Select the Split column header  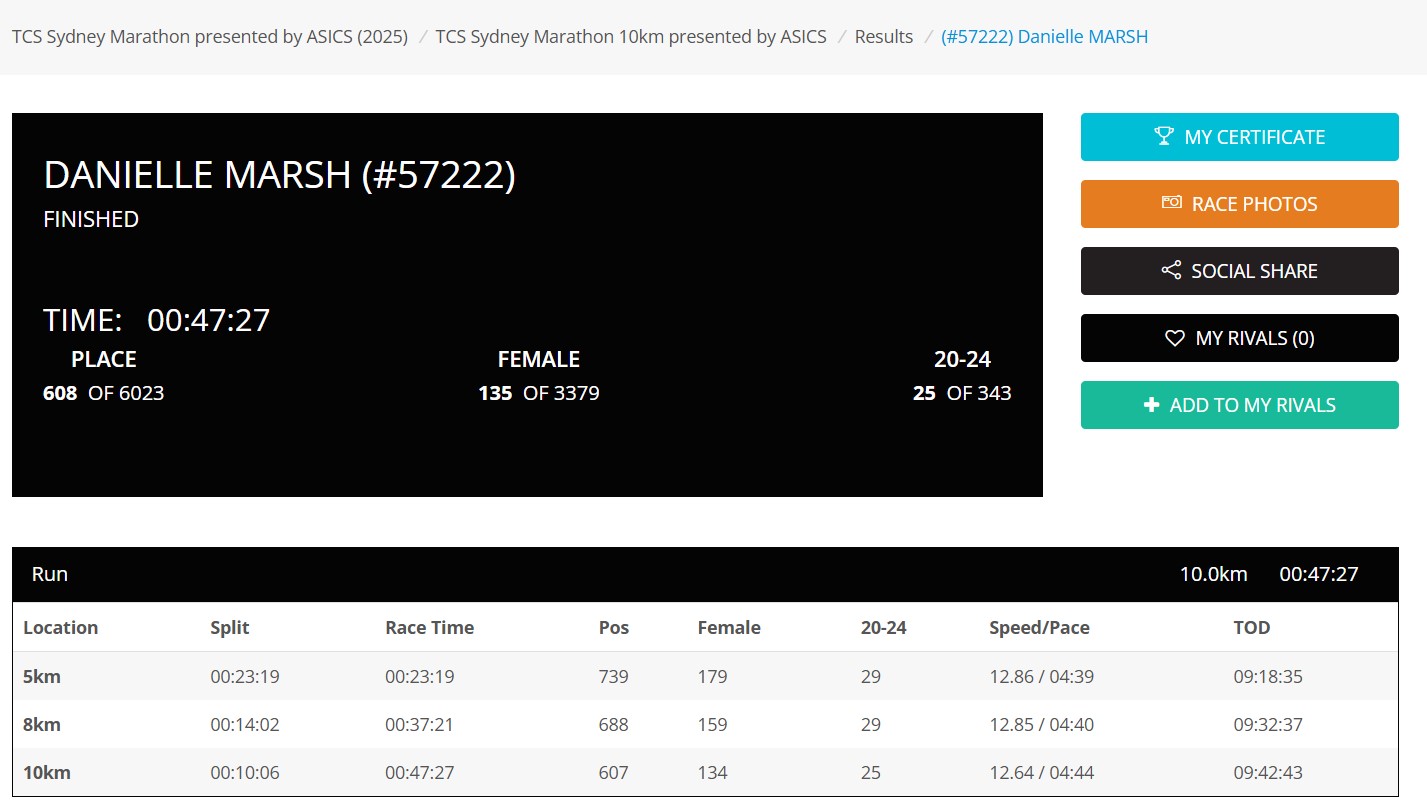pyautogui.click(x=230, y=628)
